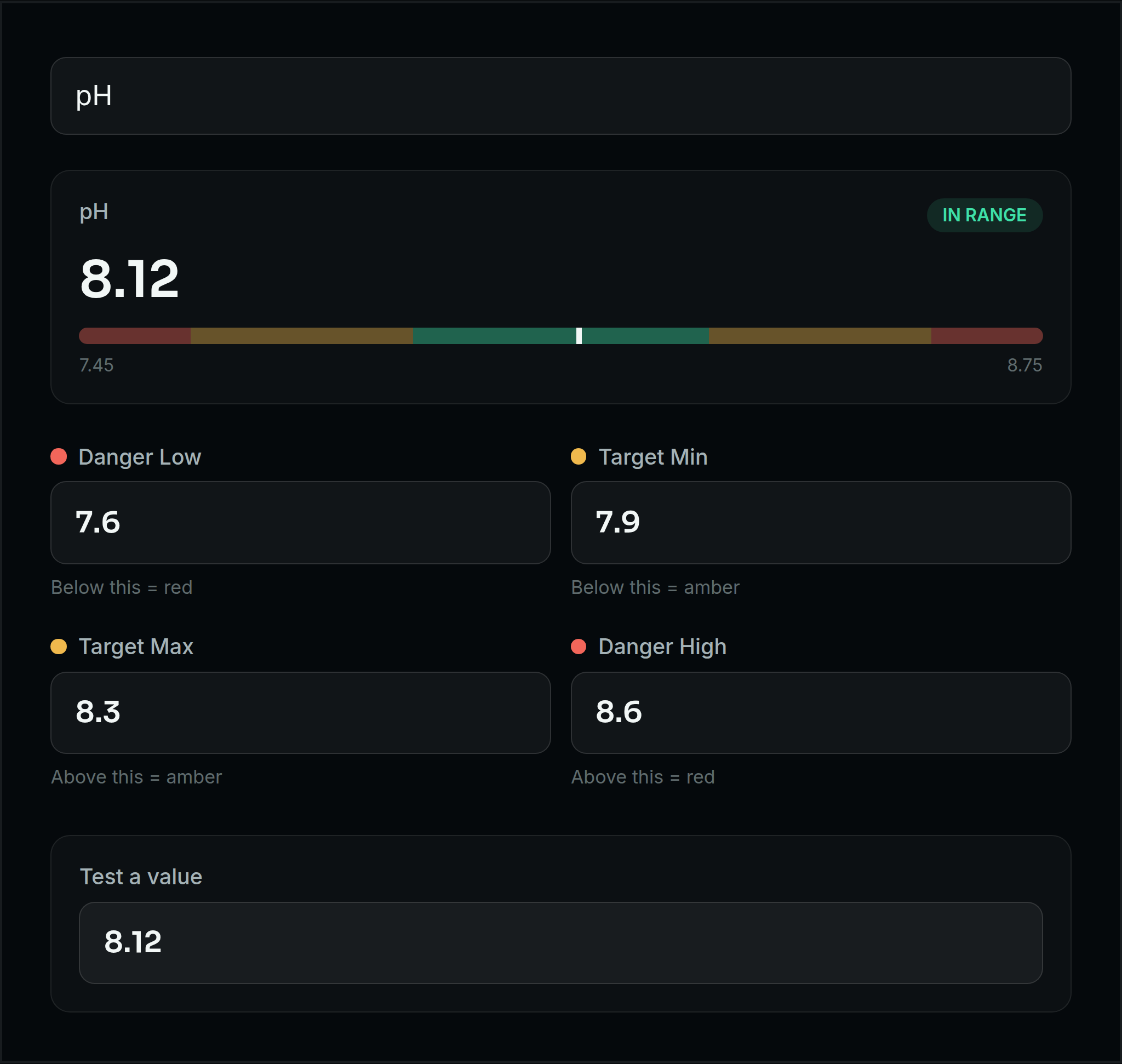Click the IN RANGE status badge
The width and height of the screenshot is (1122, 1064).
tap(984, 215)
